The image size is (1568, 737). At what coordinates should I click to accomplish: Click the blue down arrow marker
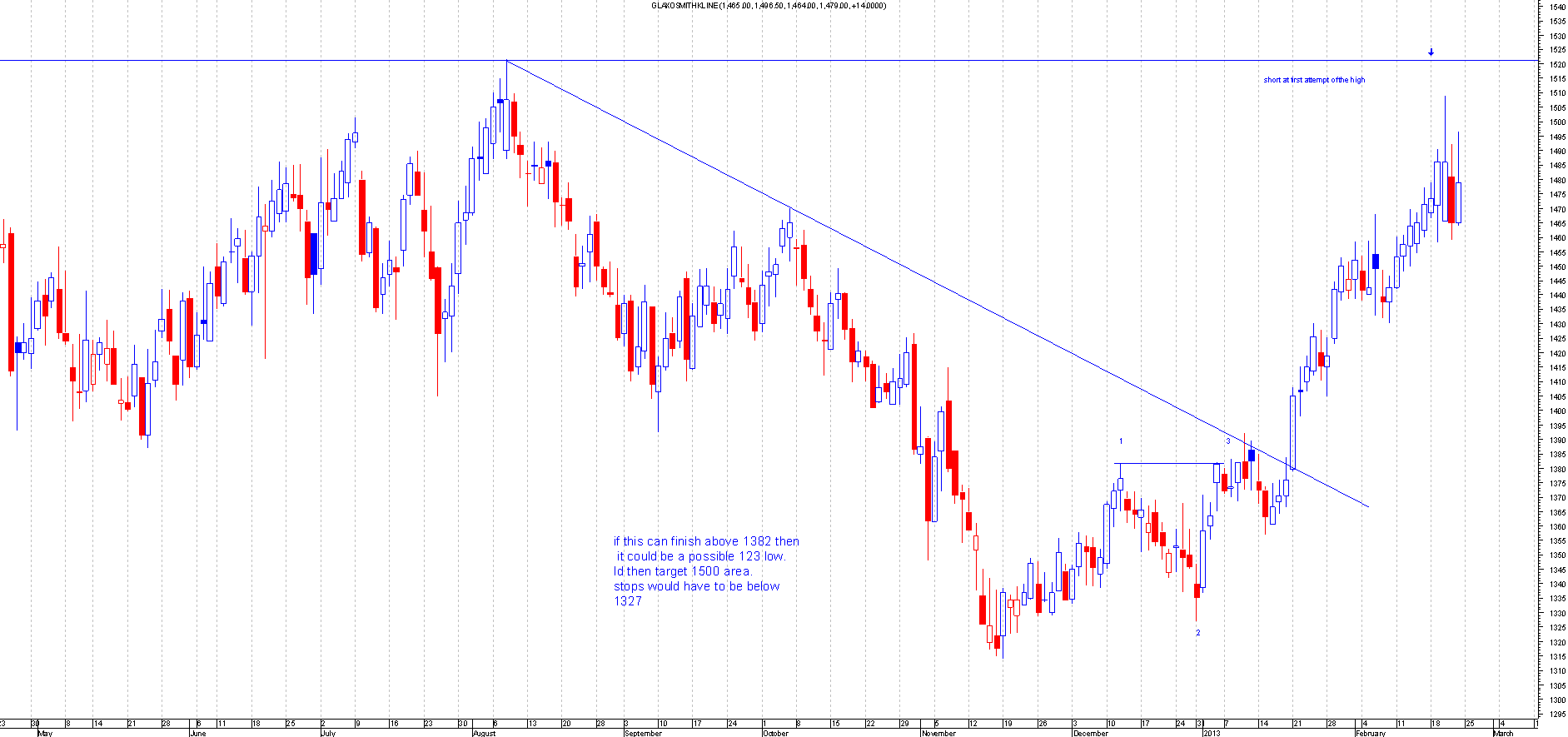coord(1431,52)
